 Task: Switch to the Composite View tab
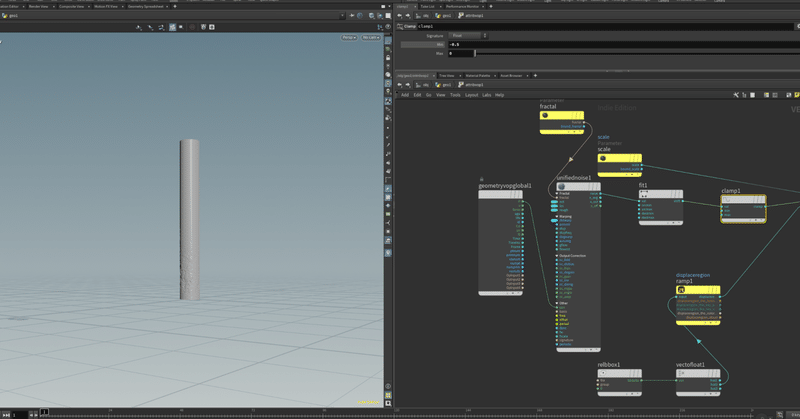71,7
